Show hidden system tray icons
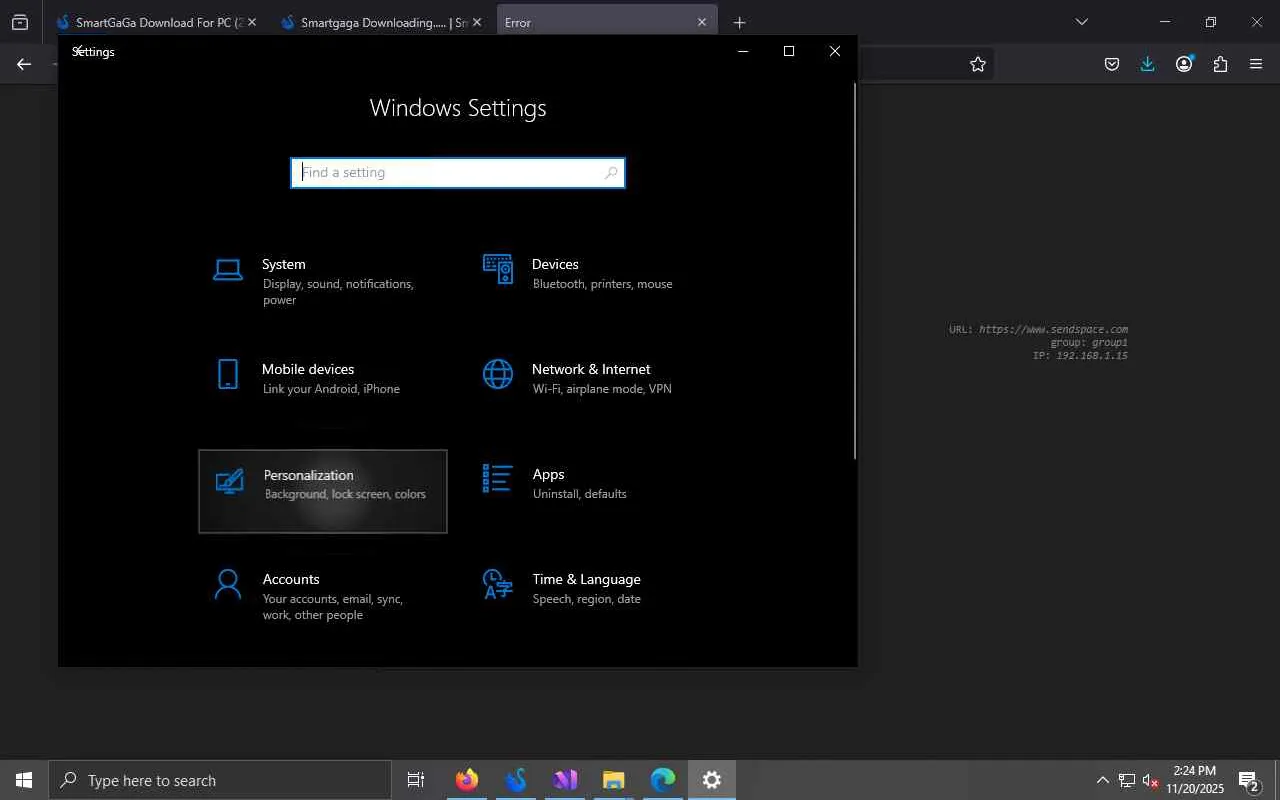 1102,780
